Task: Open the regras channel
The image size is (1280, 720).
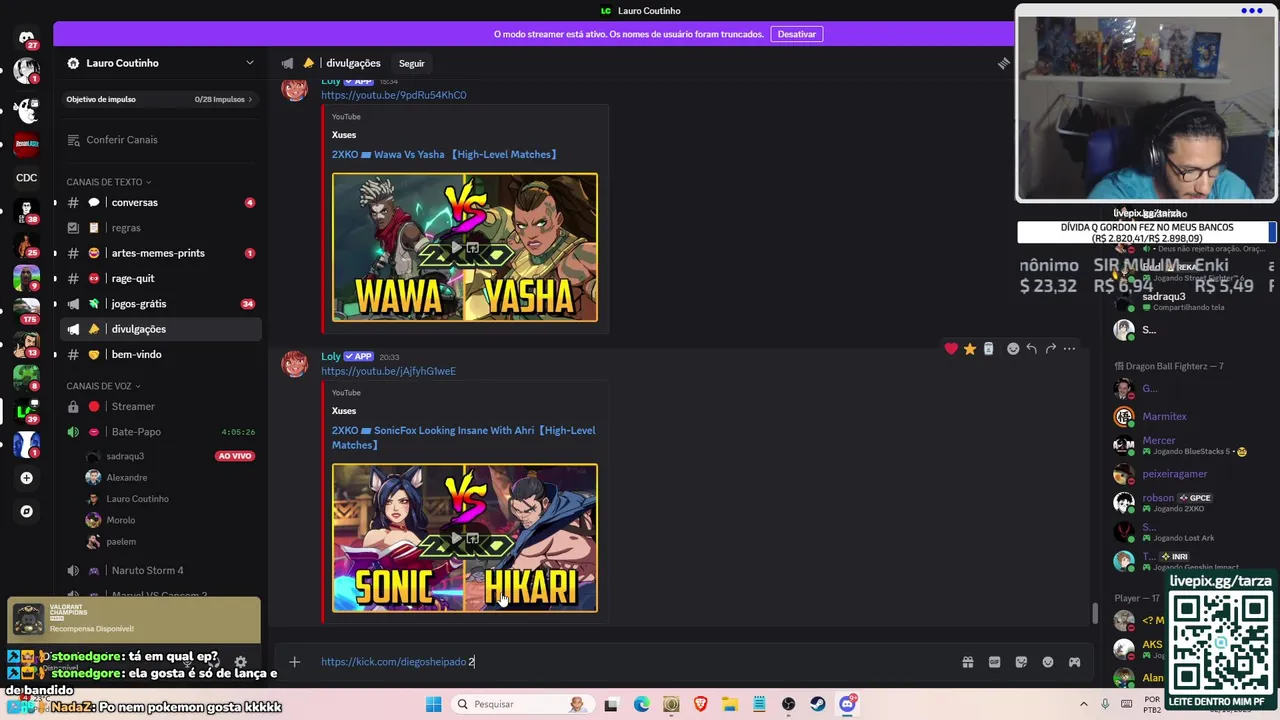Action: [160, 228]
